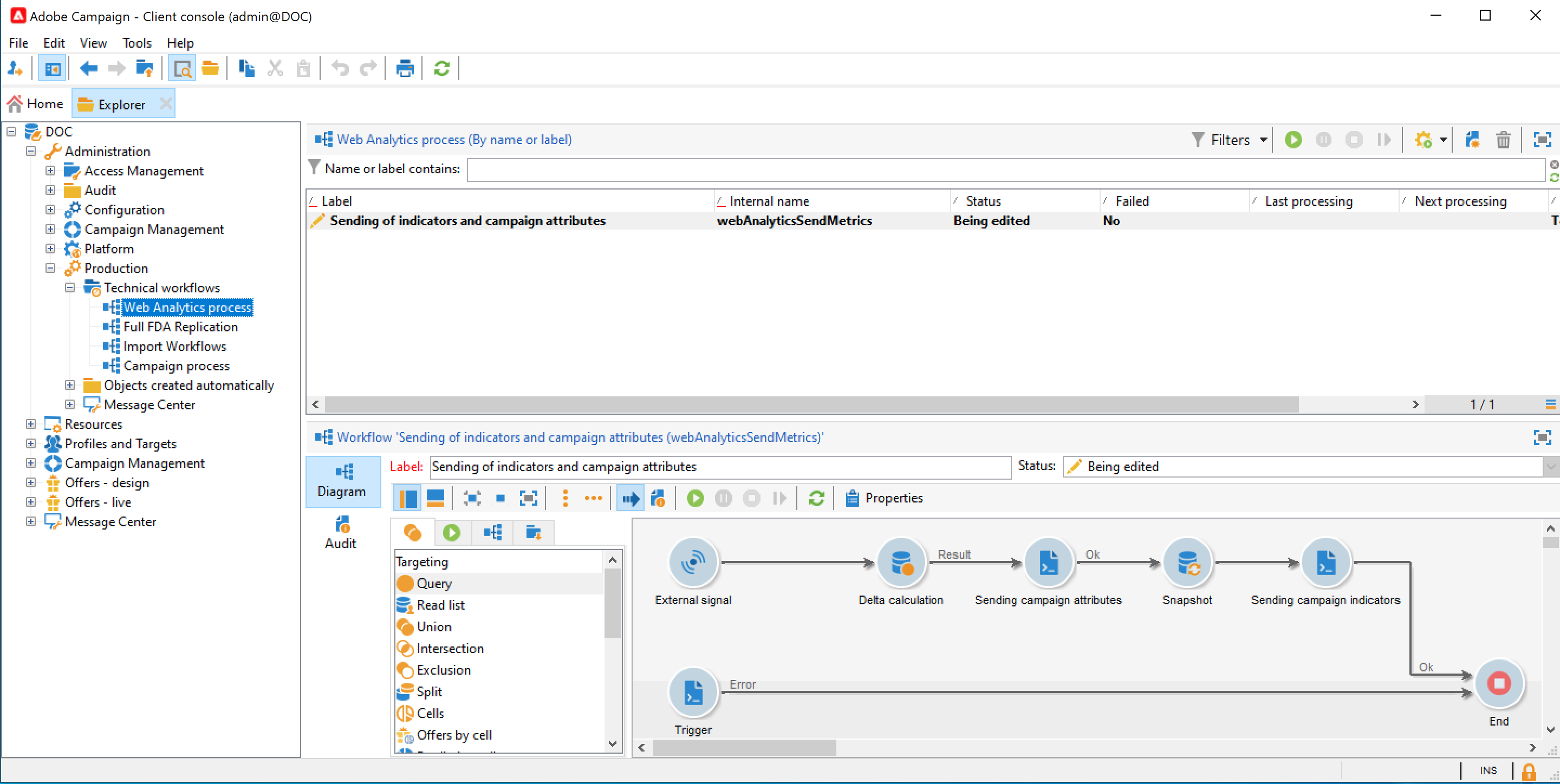Toggle the enable transitions arrow button
1560x784 pixels.
[630, 498]
